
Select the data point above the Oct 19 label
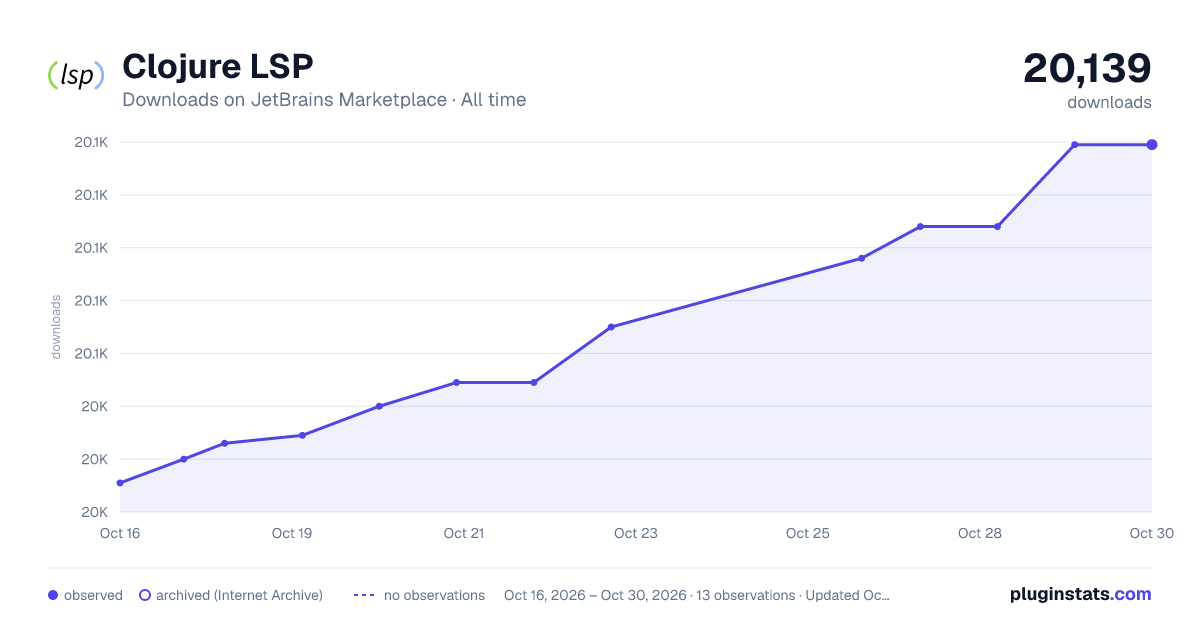pos(302,435)
